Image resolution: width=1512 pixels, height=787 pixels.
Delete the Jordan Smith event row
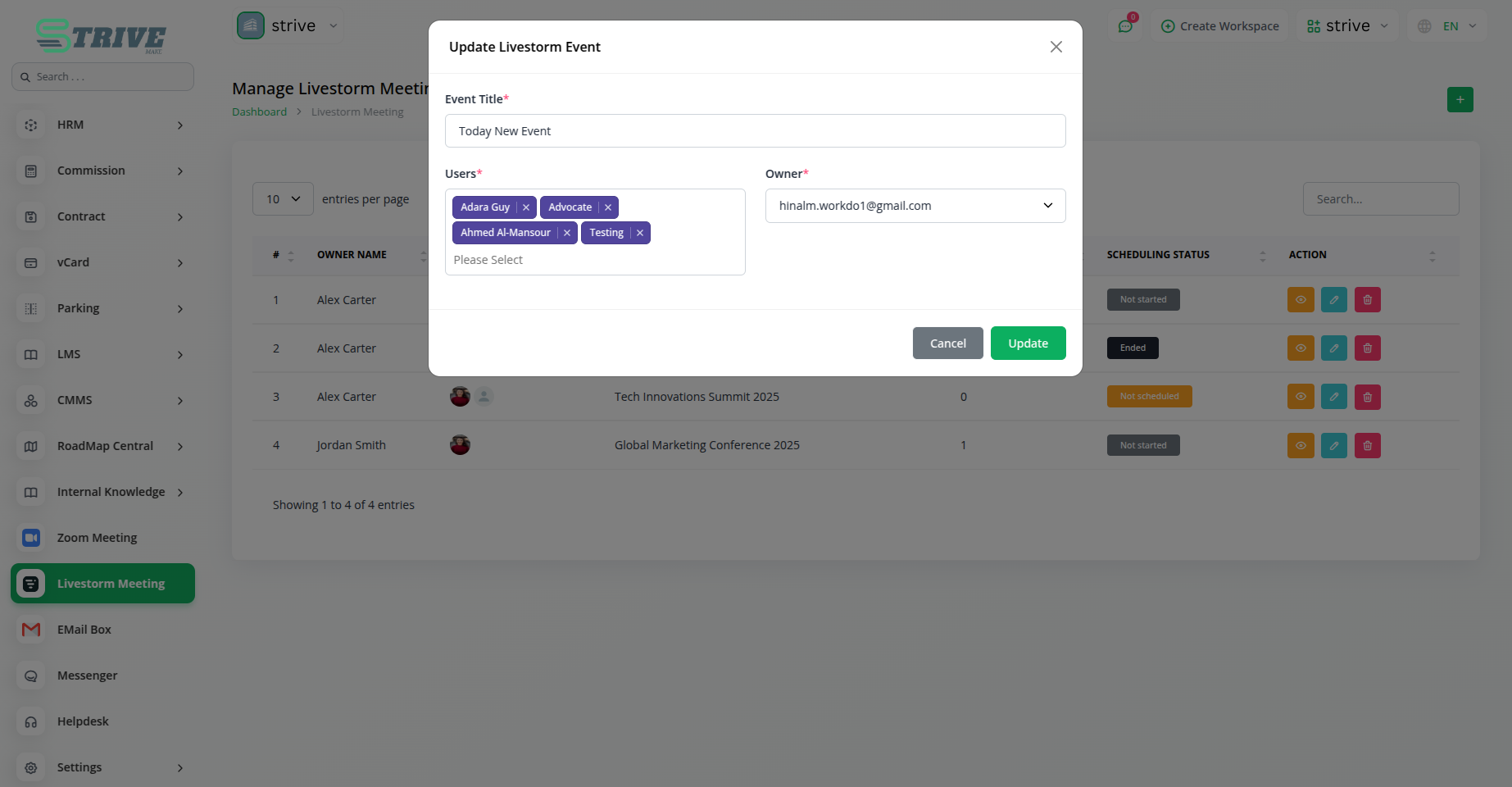coord(1367,445)
